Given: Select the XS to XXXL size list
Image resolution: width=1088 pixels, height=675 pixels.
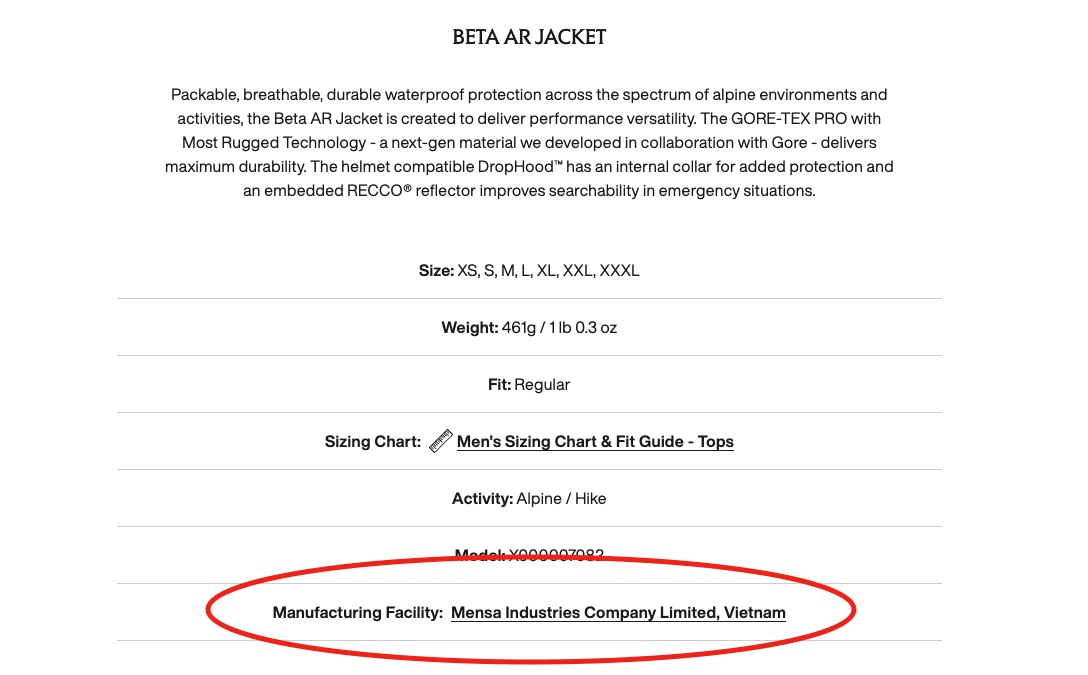Looking at the screenshot, I should (548, 271).
